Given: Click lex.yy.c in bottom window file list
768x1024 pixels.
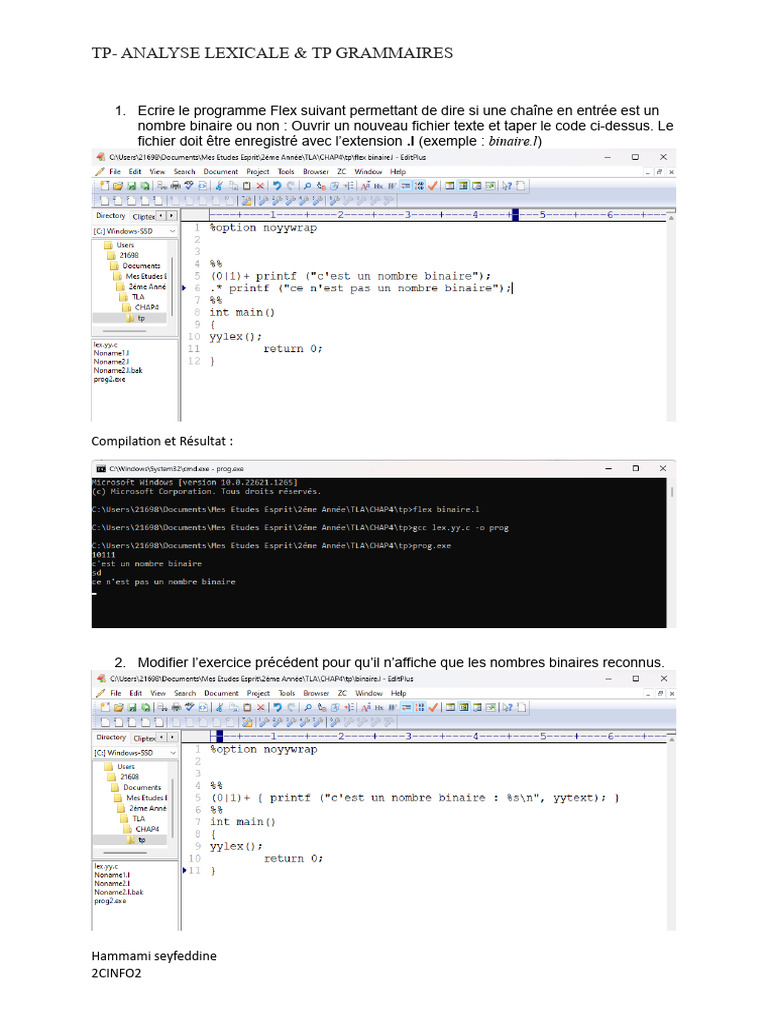Looking at the screenshot, I should point(106,867).
